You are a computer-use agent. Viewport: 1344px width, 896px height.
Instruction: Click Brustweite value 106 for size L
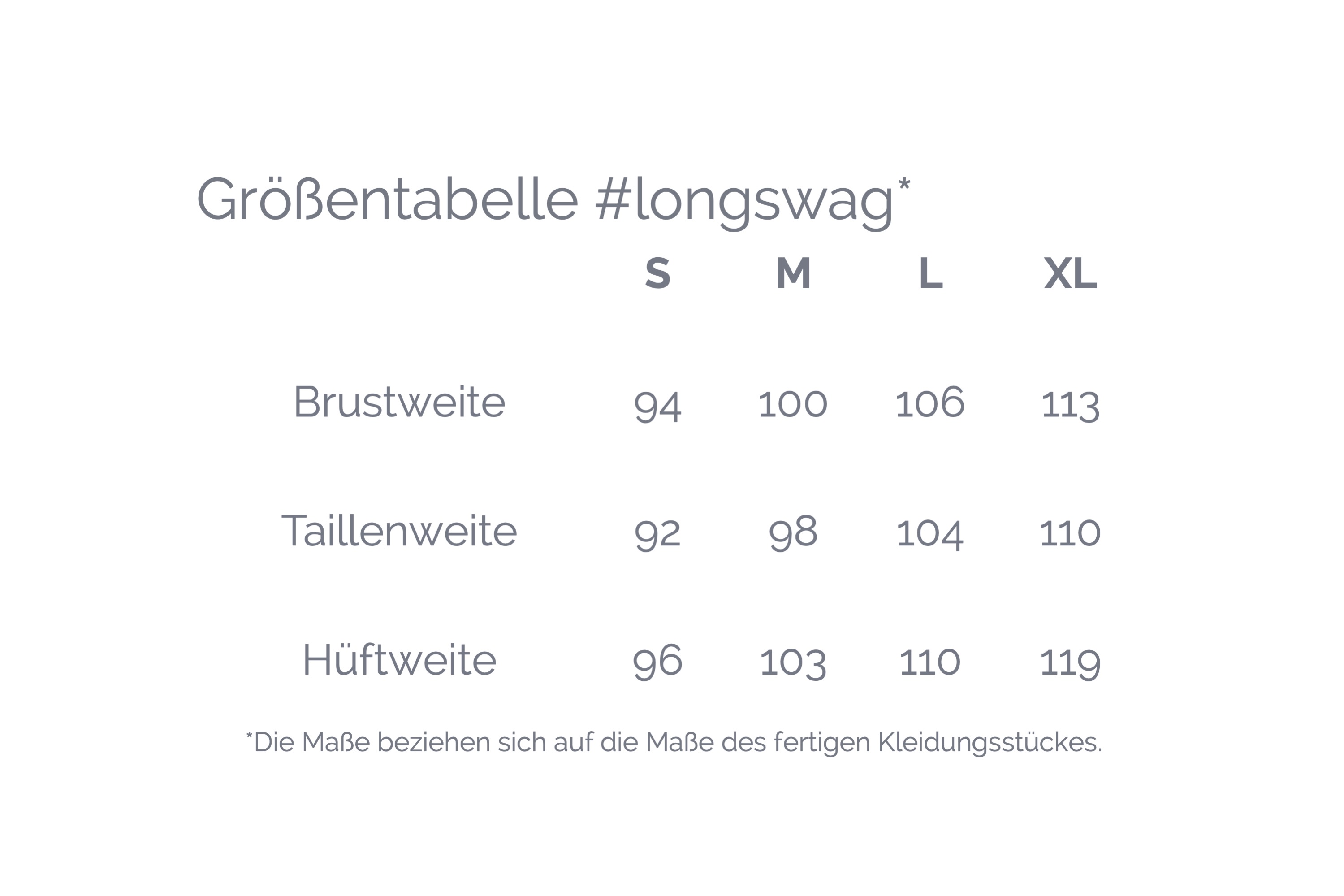tap(930, 403)
